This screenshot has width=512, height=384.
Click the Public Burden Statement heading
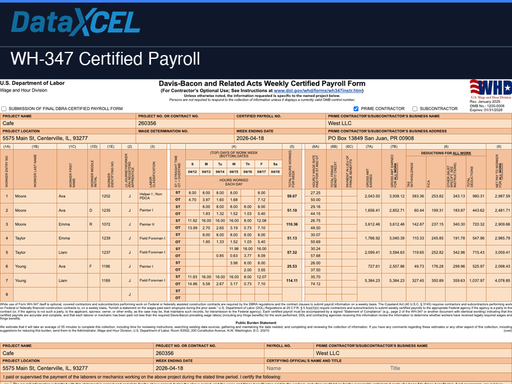coord(256,323)
